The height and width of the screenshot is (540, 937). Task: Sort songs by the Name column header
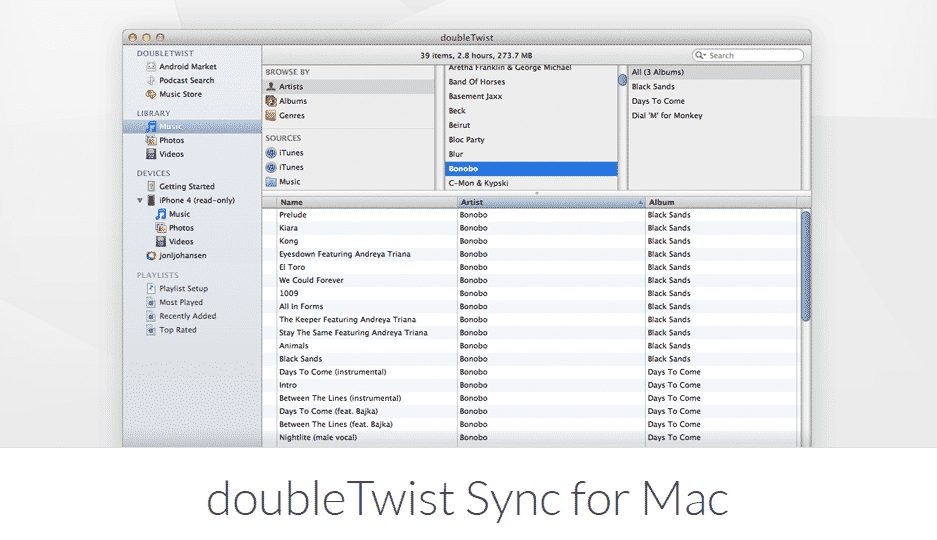point(367,202)
